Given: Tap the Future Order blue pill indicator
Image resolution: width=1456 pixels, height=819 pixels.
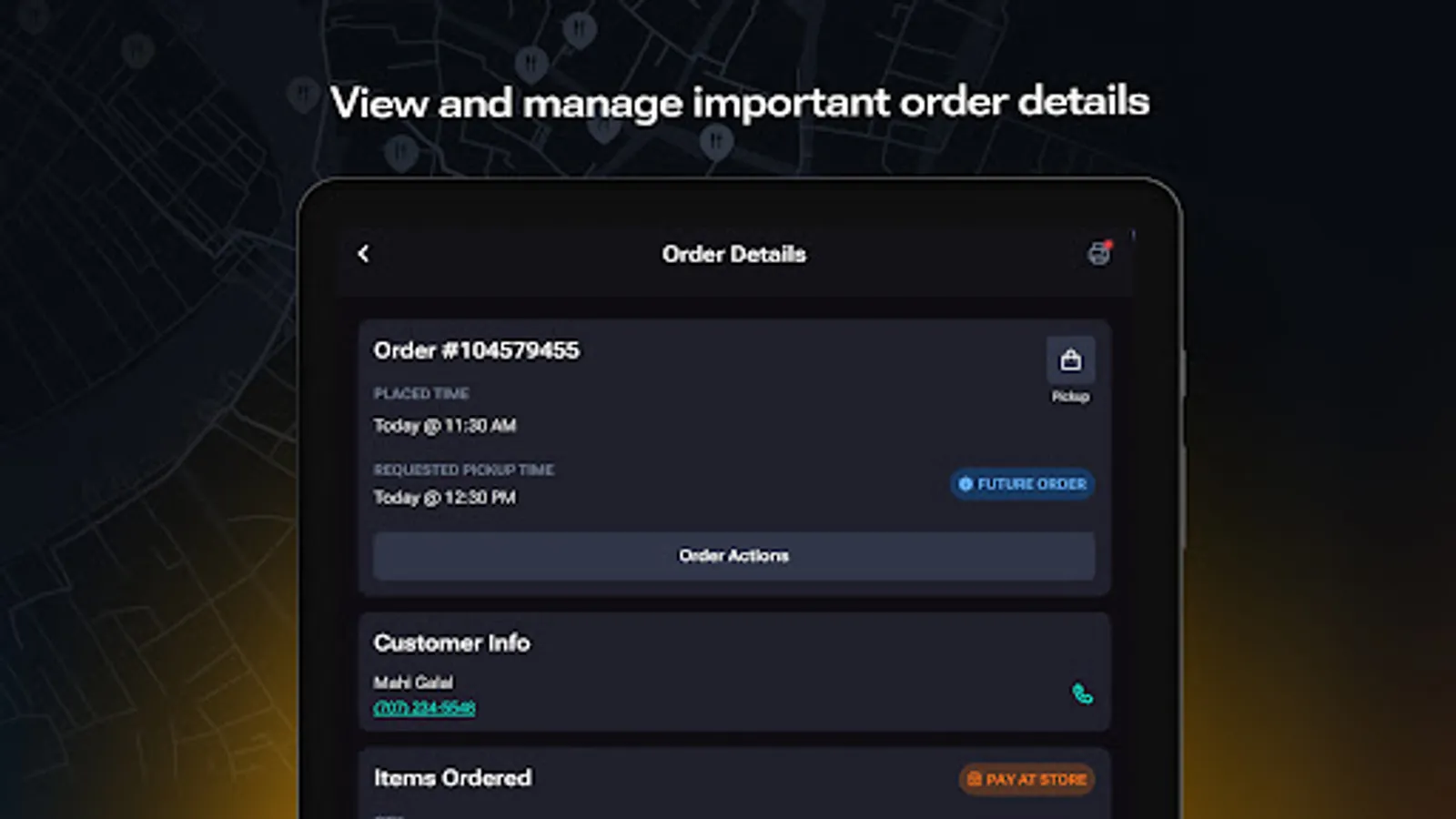Looking at the screenshot, I should (1021, 484).
